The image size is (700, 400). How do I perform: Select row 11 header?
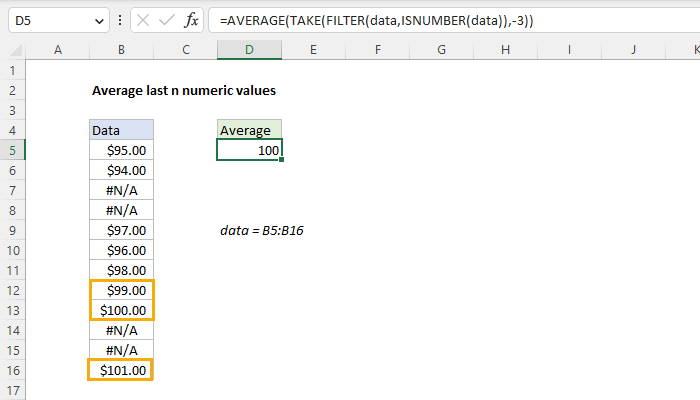point(12,271)
